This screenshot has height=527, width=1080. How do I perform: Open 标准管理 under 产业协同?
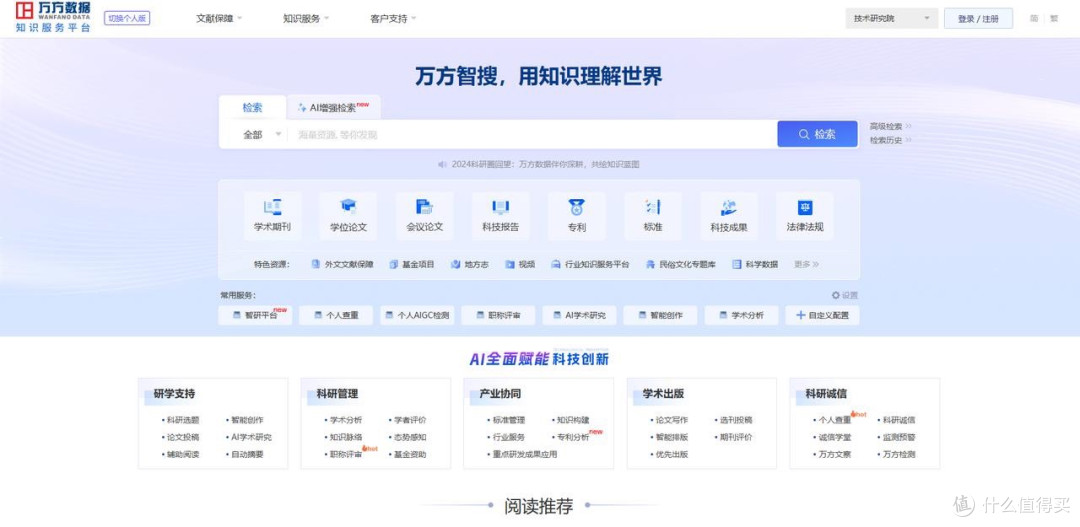(508, 420)
